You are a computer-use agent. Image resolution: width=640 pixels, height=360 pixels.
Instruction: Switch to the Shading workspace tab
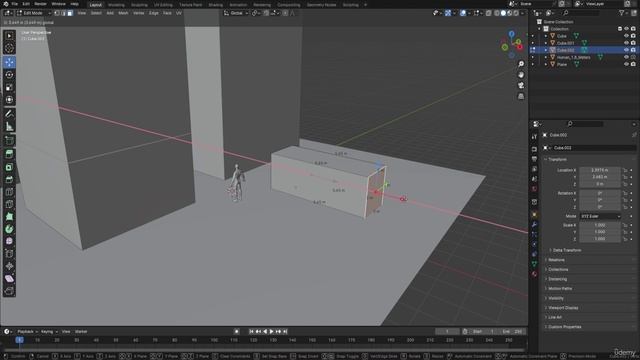[216, 5]
